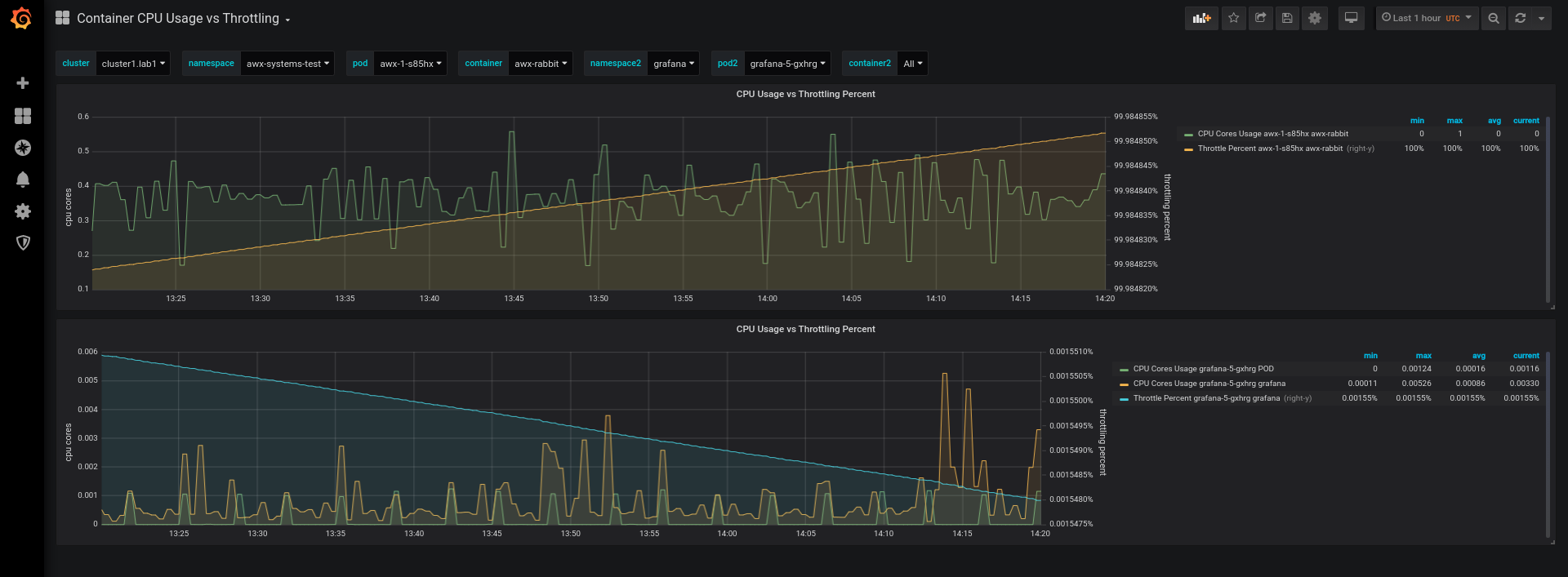Refresh the dashboard
The image size is (1568, 577).
pyautogui.click(x=1520, y=18)
